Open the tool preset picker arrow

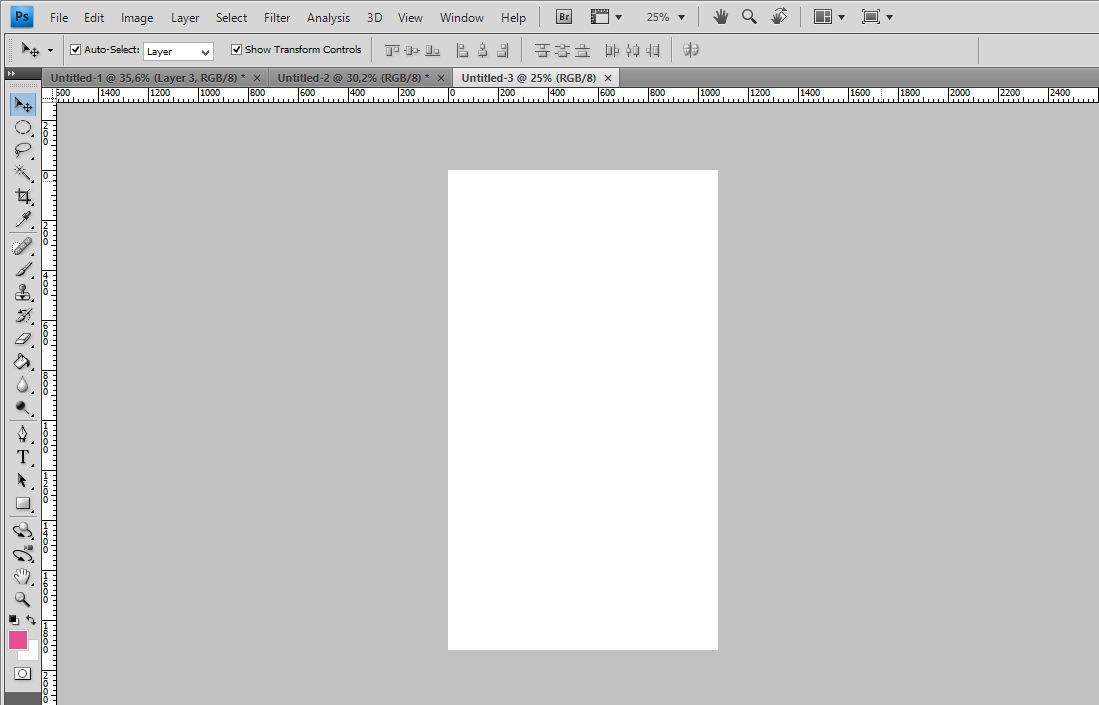(x=50, y=50)
